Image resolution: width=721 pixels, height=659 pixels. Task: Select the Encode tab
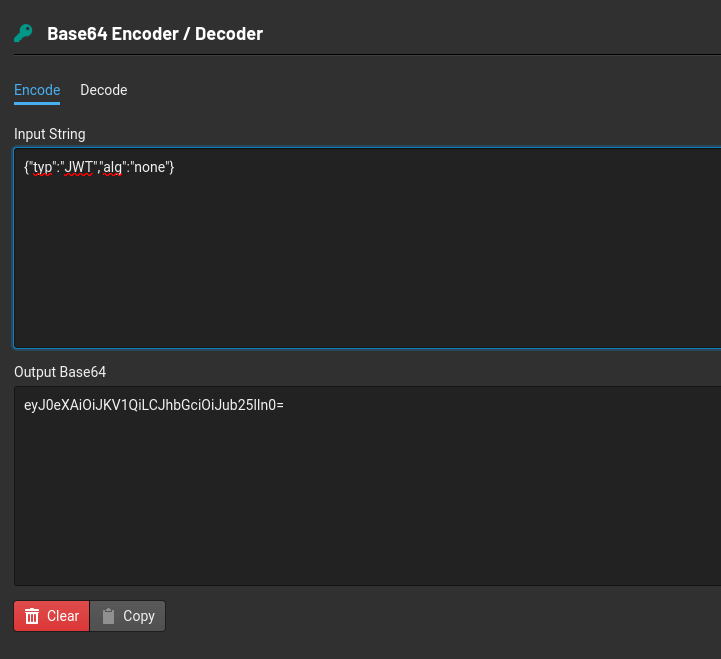(37, 90)
